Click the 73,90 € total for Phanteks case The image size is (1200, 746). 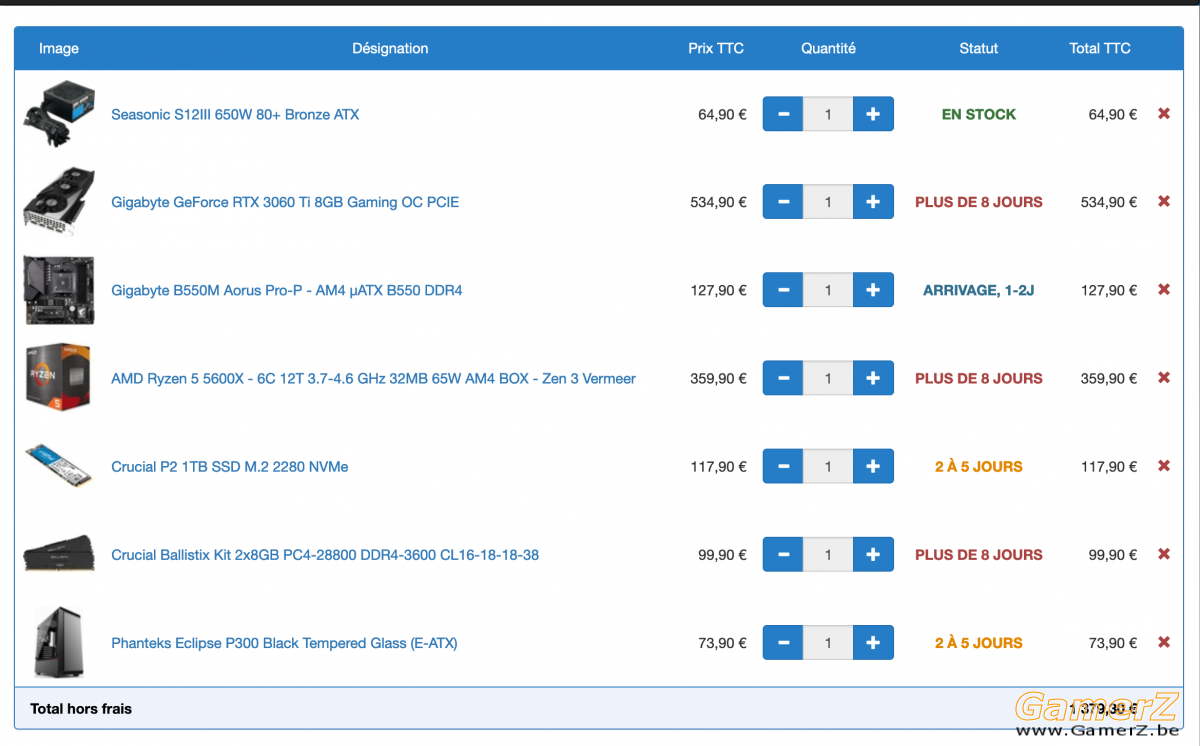[1113, 642]
